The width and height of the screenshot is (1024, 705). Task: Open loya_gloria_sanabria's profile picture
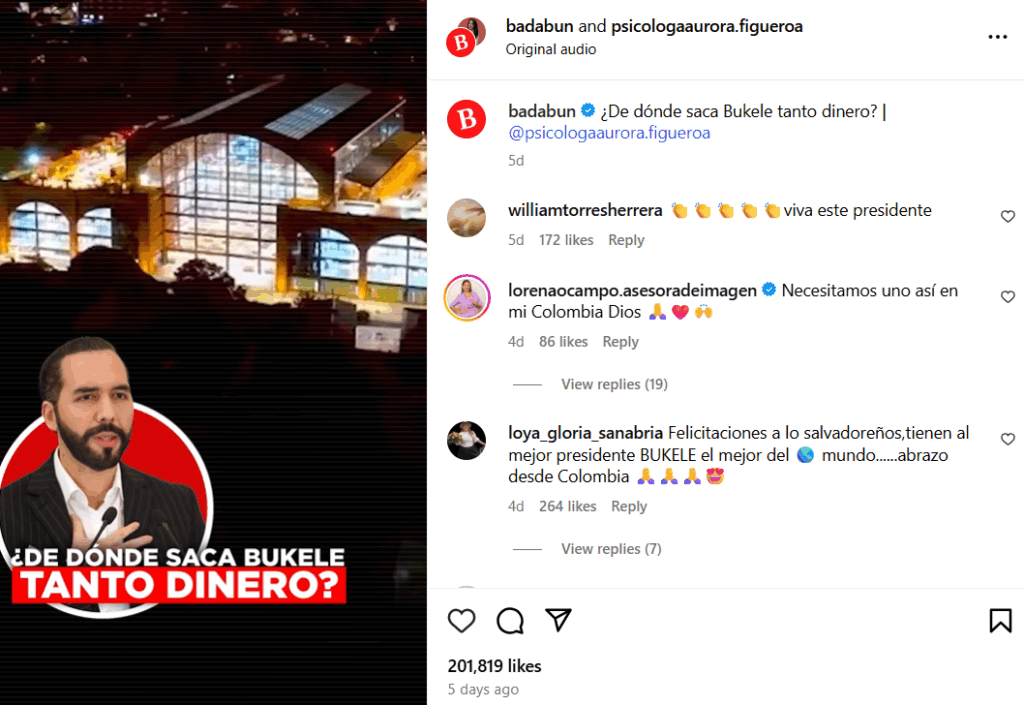pyautogui.click(x=466, y=441)
